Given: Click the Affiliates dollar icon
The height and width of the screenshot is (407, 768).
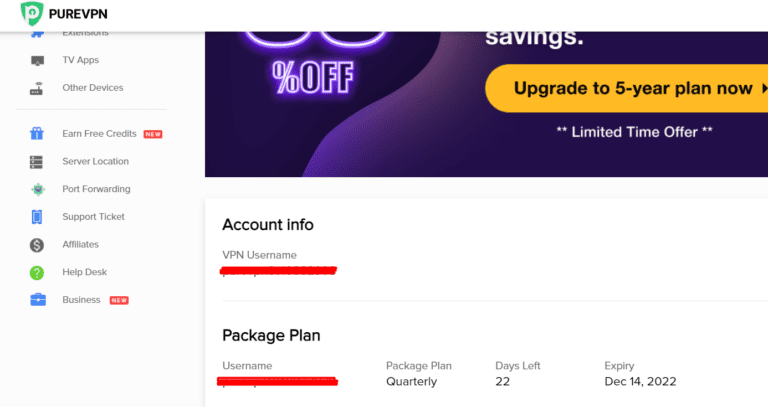Looking at the screenshot, I should pos(37,245).
